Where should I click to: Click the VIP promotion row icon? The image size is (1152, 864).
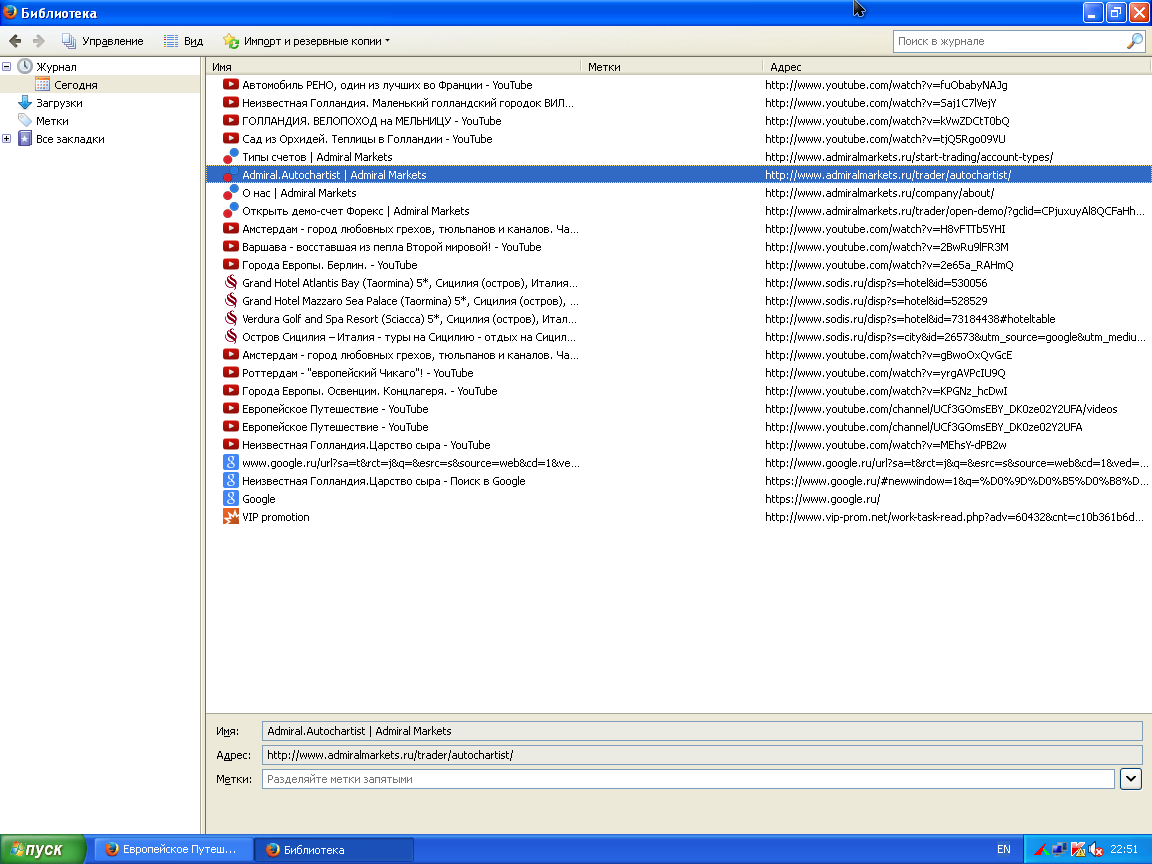[231, 516]
